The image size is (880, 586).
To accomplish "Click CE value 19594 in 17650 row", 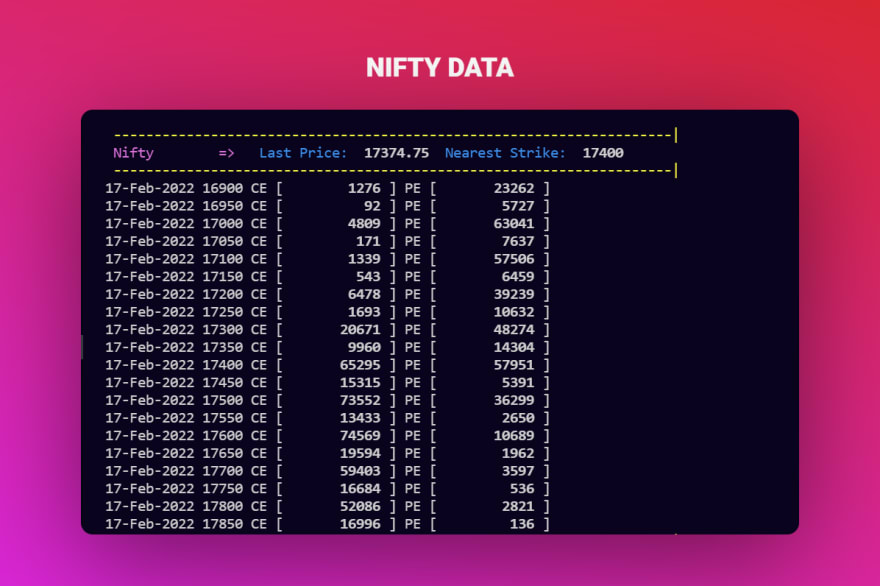I will (360, 454).
